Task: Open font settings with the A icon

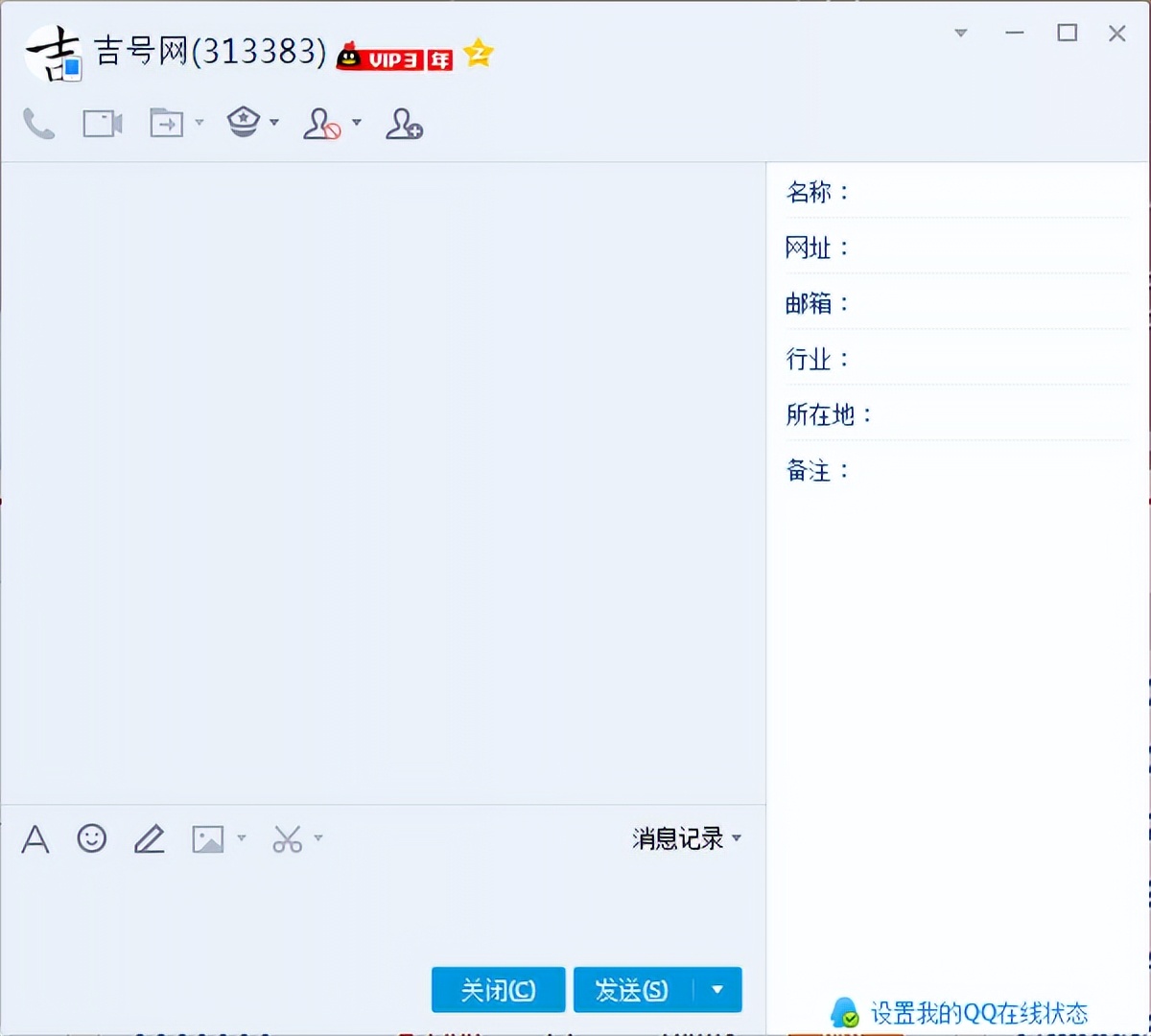Action: point(35,838)
